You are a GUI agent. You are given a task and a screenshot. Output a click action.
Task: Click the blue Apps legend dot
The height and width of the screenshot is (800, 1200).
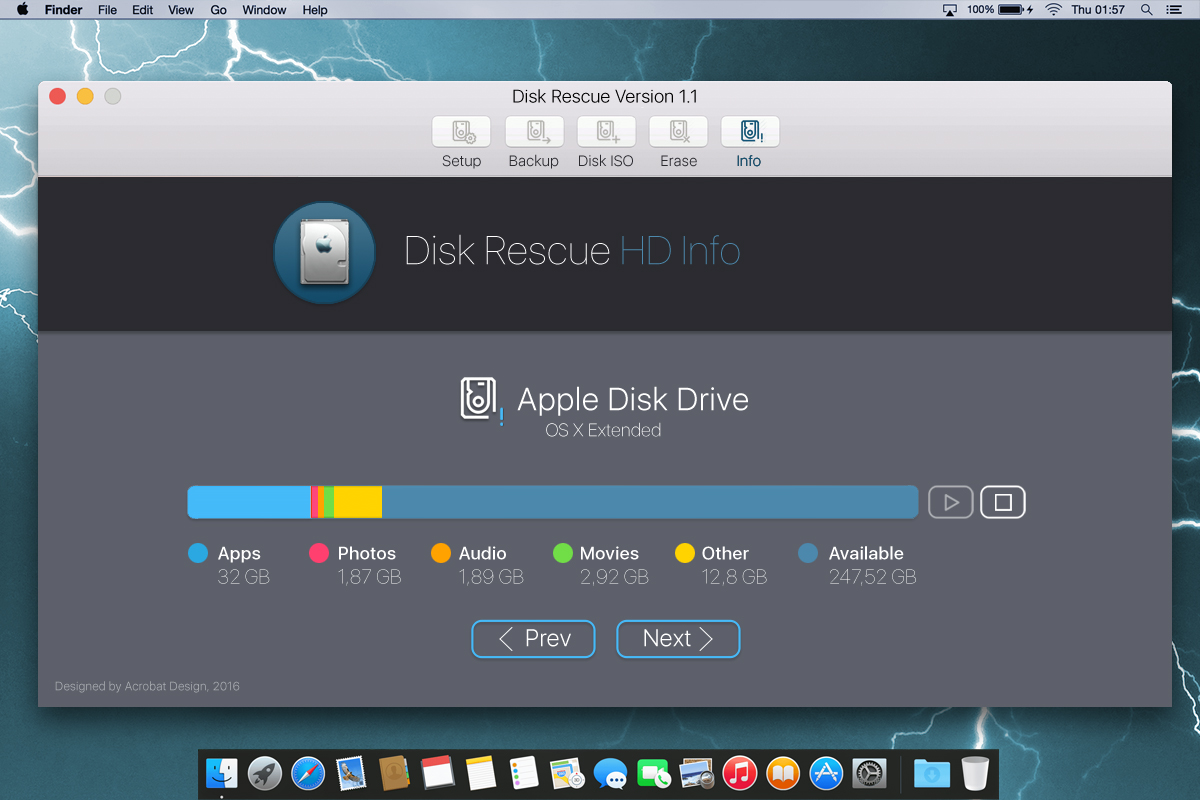(x=198, y=553)
